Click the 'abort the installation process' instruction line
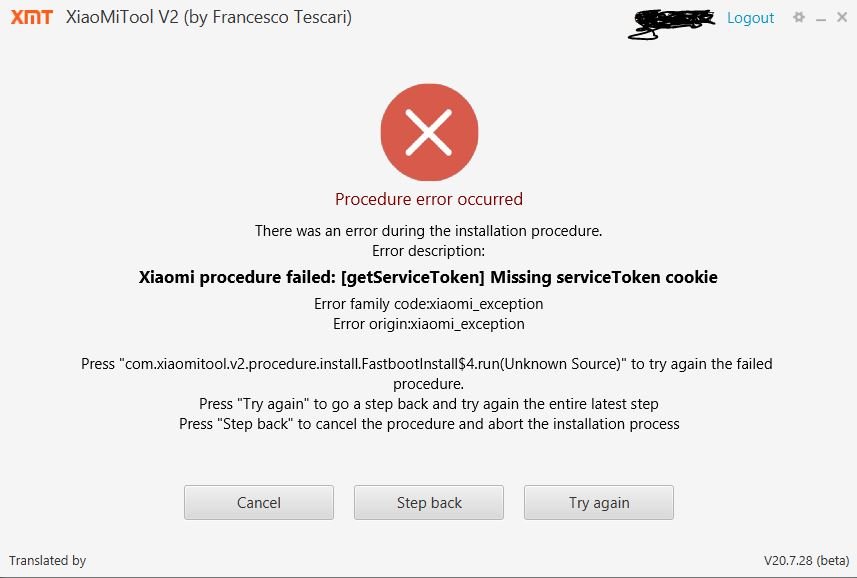Screen dimensions: 857x578 click(x=429, y=424)
